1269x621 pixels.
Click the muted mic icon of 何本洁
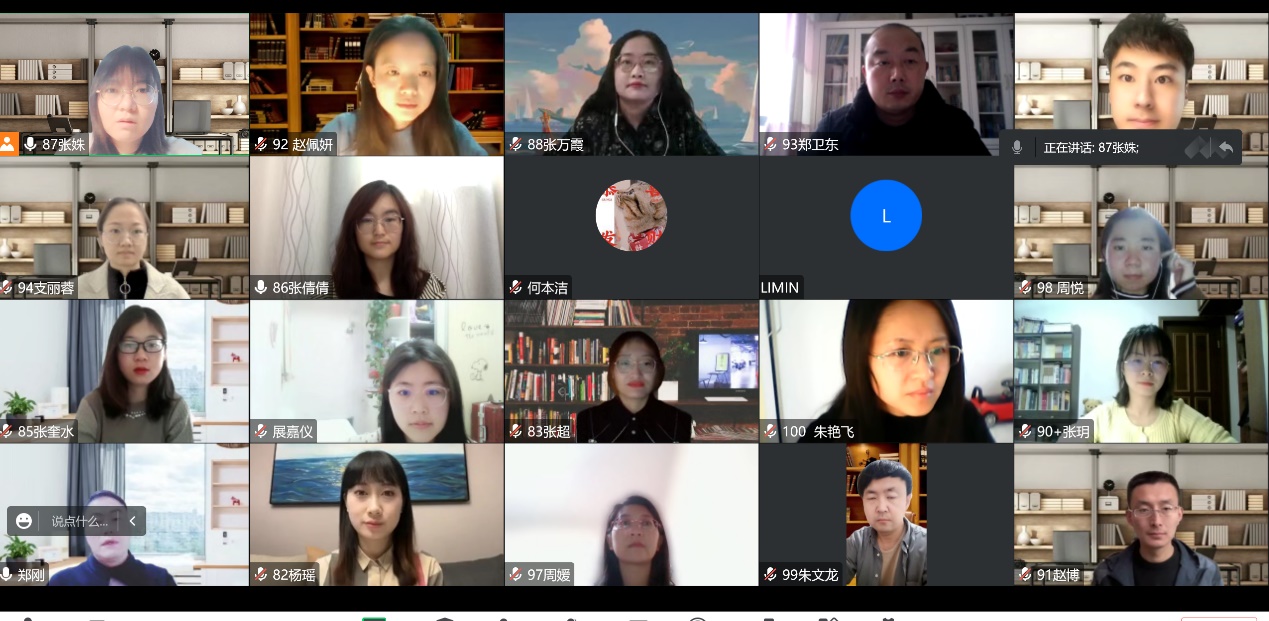coord(516,287)
